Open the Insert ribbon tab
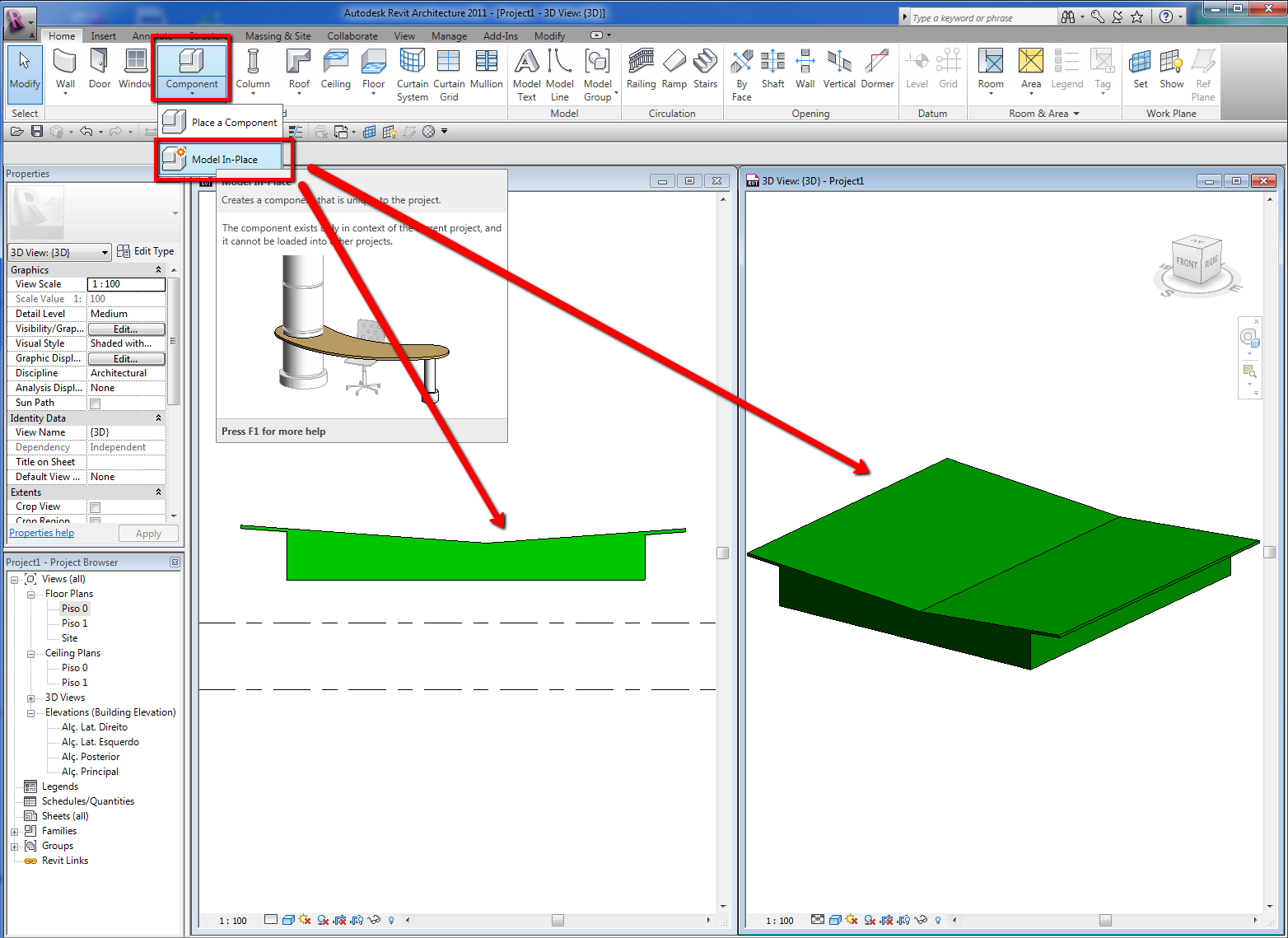The height and width of the screenshot is (938, 1288). tap(104, 36)
